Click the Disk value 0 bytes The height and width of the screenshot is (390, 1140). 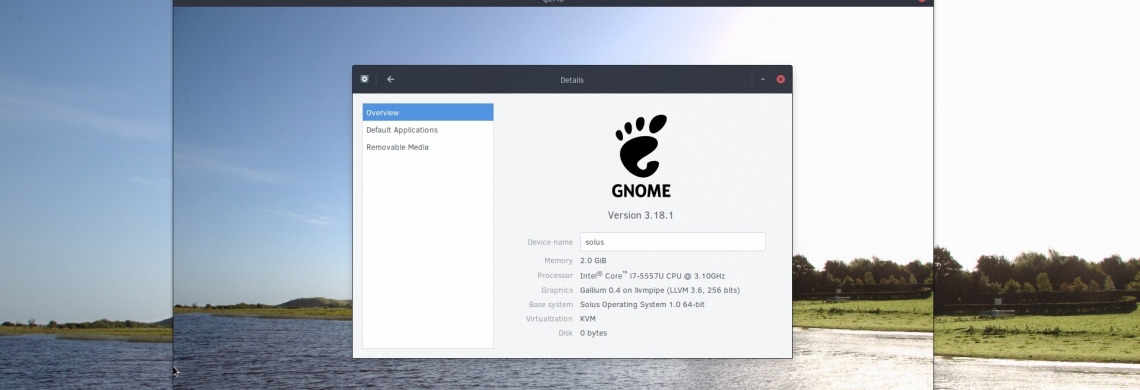pos(593,333)
